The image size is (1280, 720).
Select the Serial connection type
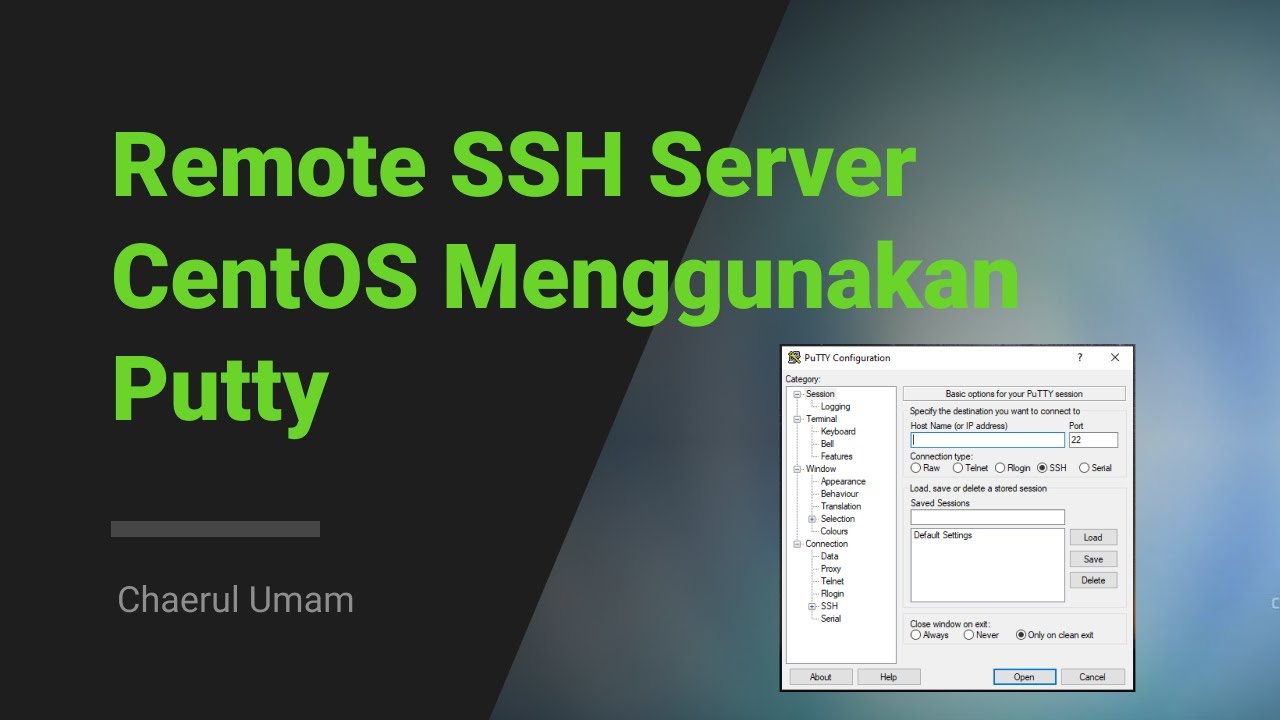pos(1085,468)
